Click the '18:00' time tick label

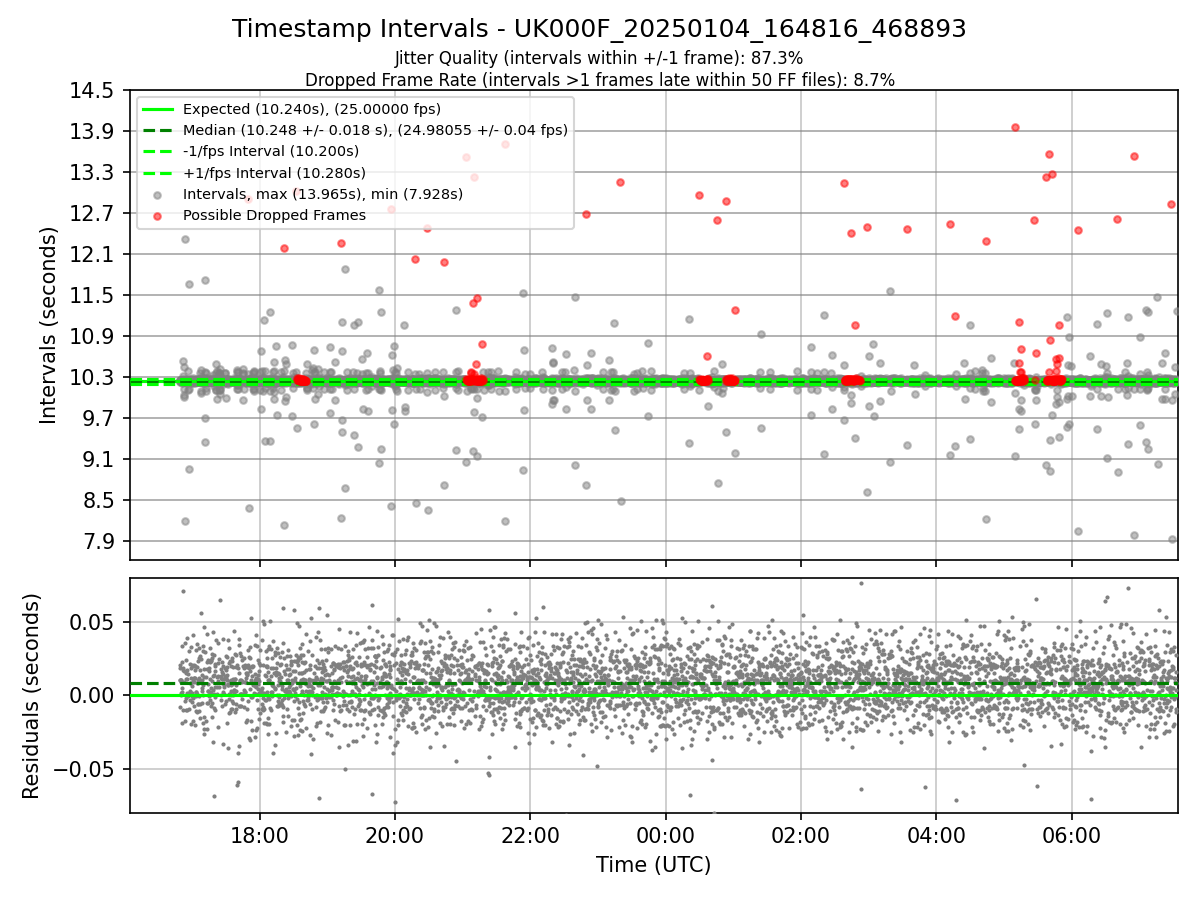(260, 834)
